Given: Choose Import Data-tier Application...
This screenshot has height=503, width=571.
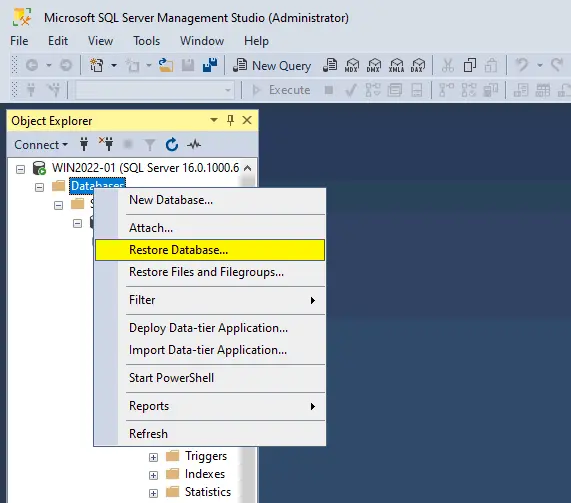Looking at the screenshot, I should [210, 350].
